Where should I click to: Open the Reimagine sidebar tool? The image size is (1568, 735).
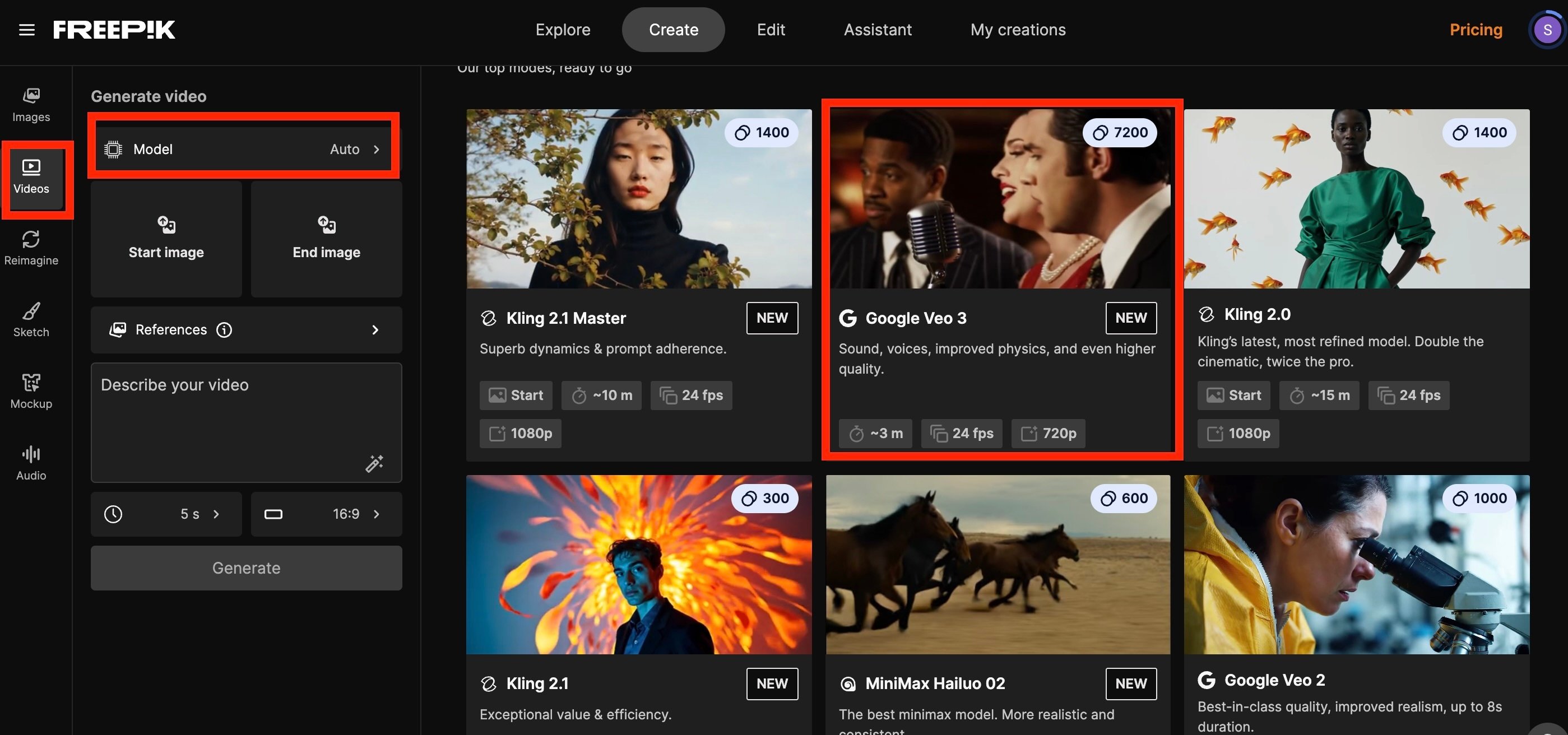(x=31, y=248)
